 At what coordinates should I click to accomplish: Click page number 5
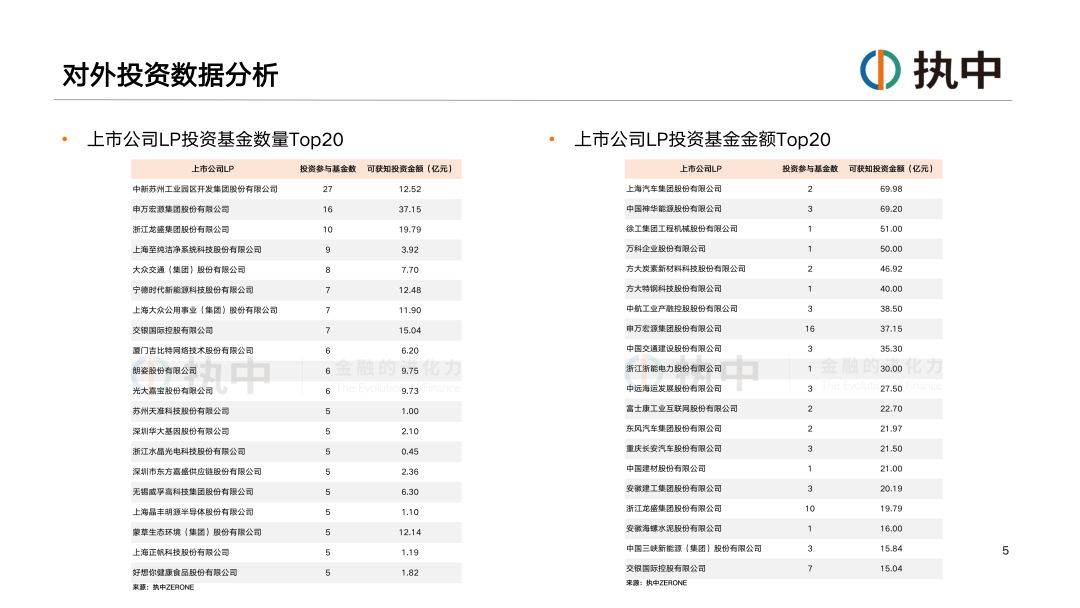1006,550
